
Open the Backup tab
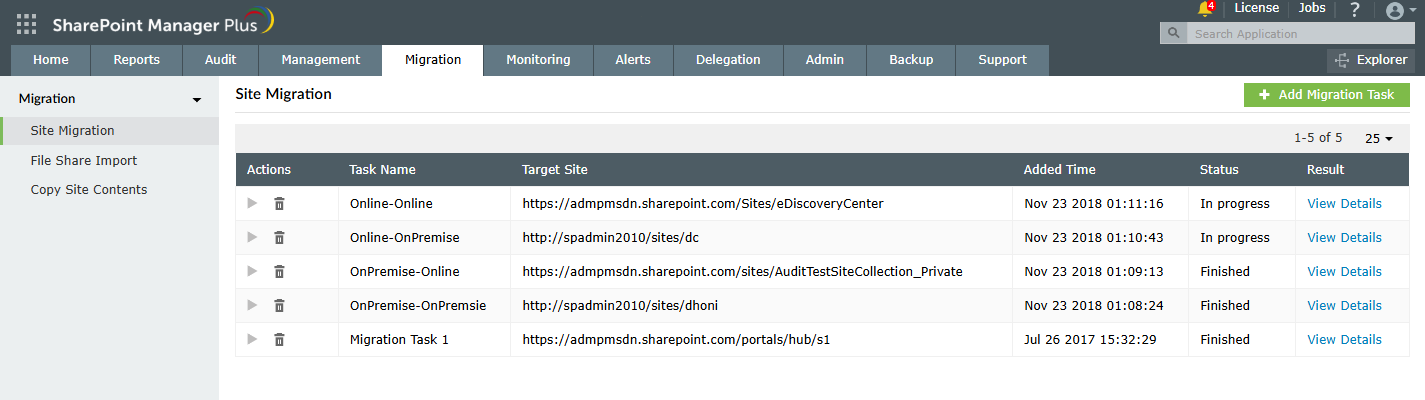pos(911,60)
